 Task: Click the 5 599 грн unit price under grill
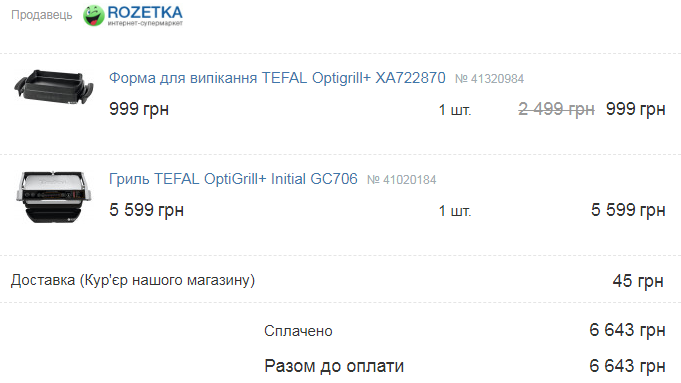coord(147,210)
